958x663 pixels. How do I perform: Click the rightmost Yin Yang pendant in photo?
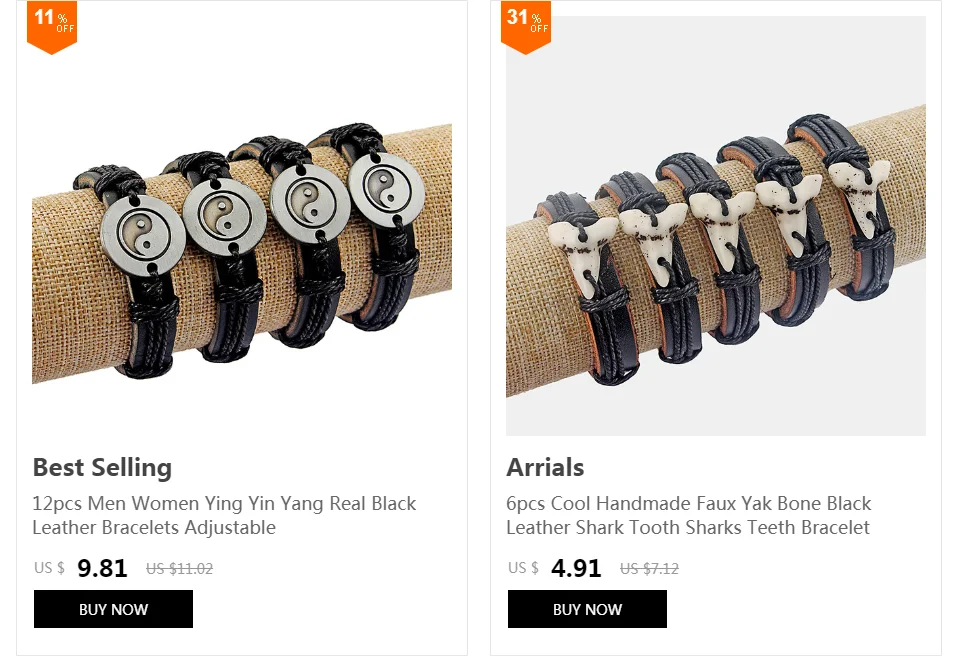[x=386, y=191]
